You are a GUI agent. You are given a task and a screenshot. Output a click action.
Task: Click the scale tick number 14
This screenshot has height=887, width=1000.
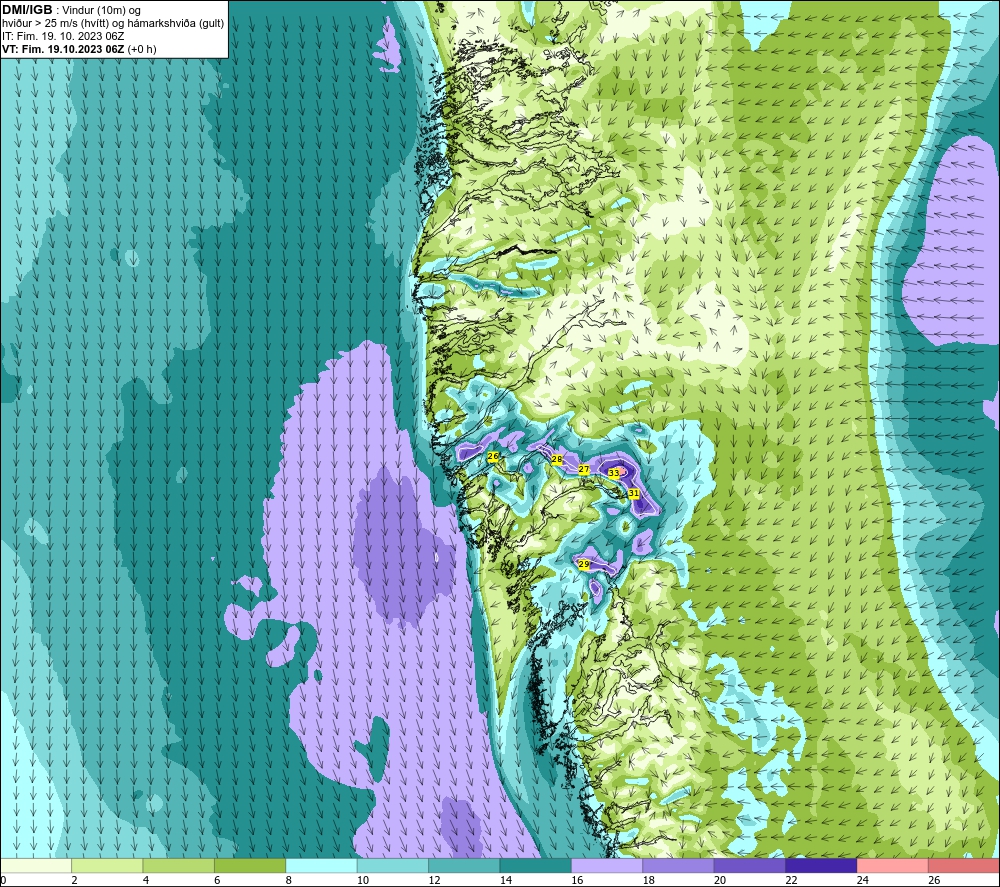pos(506,880)
